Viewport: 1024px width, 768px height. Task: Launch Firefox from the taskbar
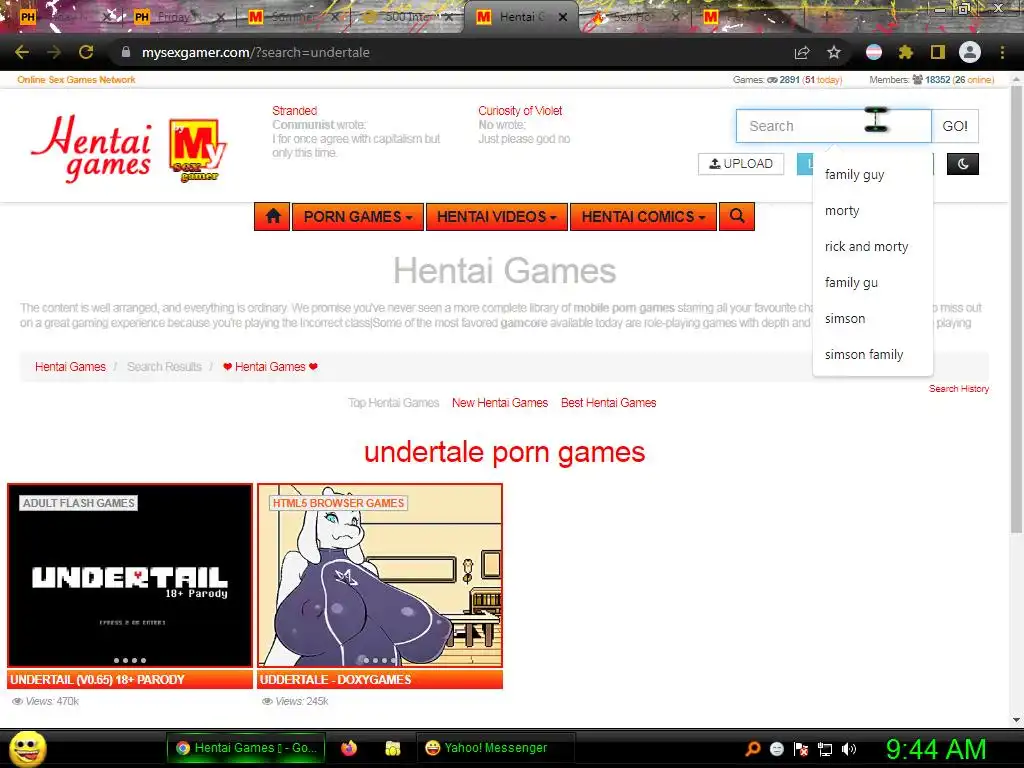349,748
